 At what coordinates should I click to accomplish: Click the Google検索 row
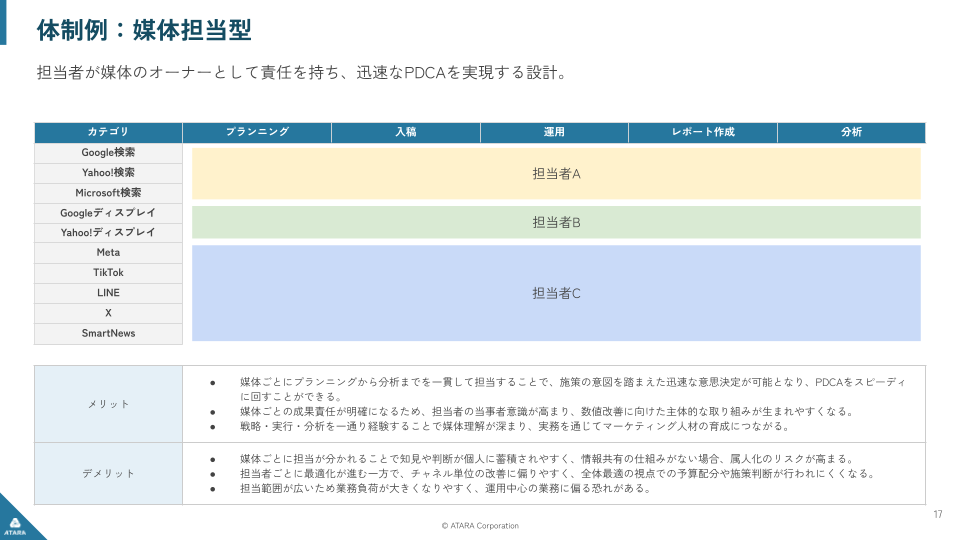(108, 153)
